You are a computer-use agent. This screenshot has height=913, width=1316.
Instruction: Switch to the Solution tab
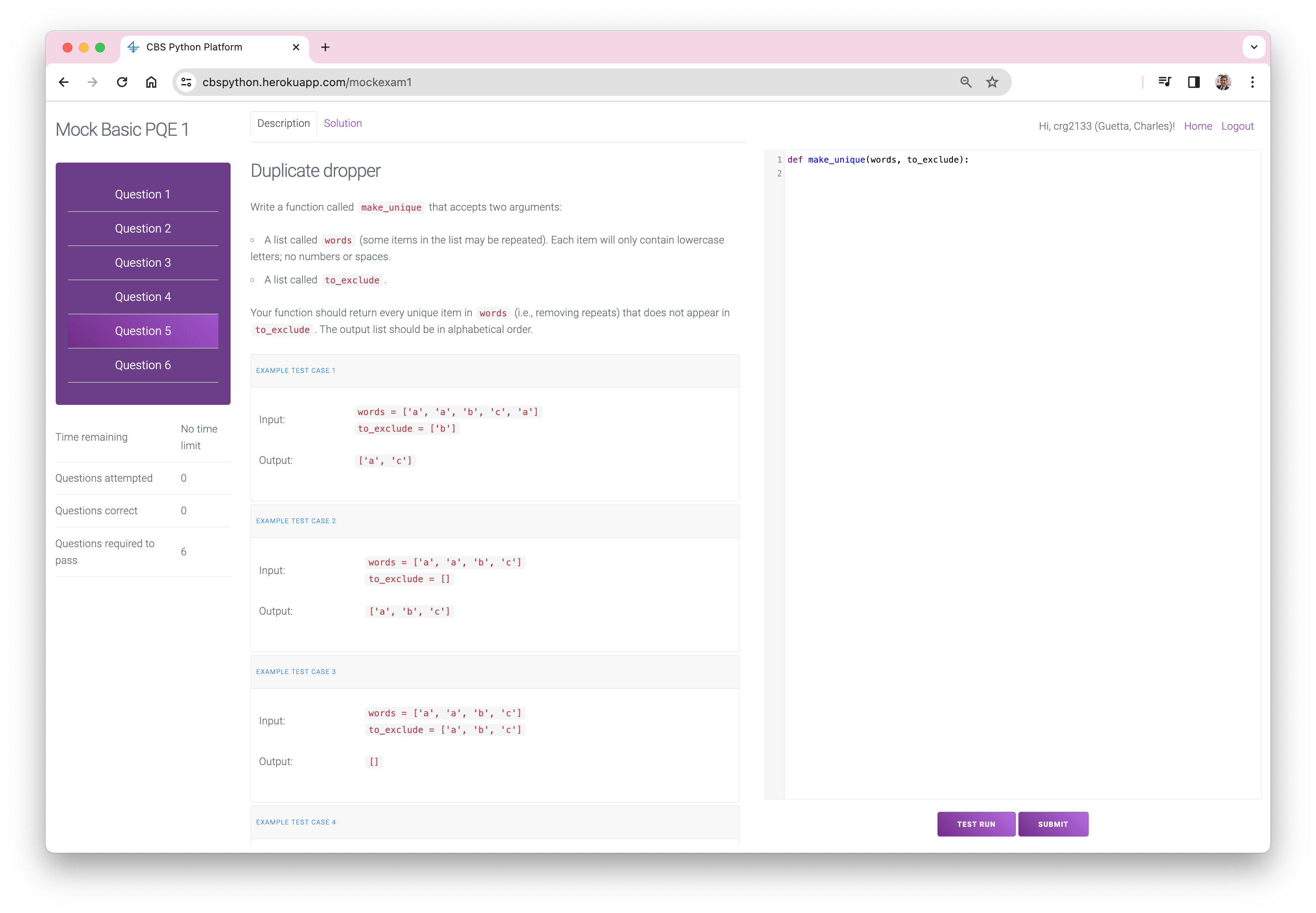pos(343,123)
